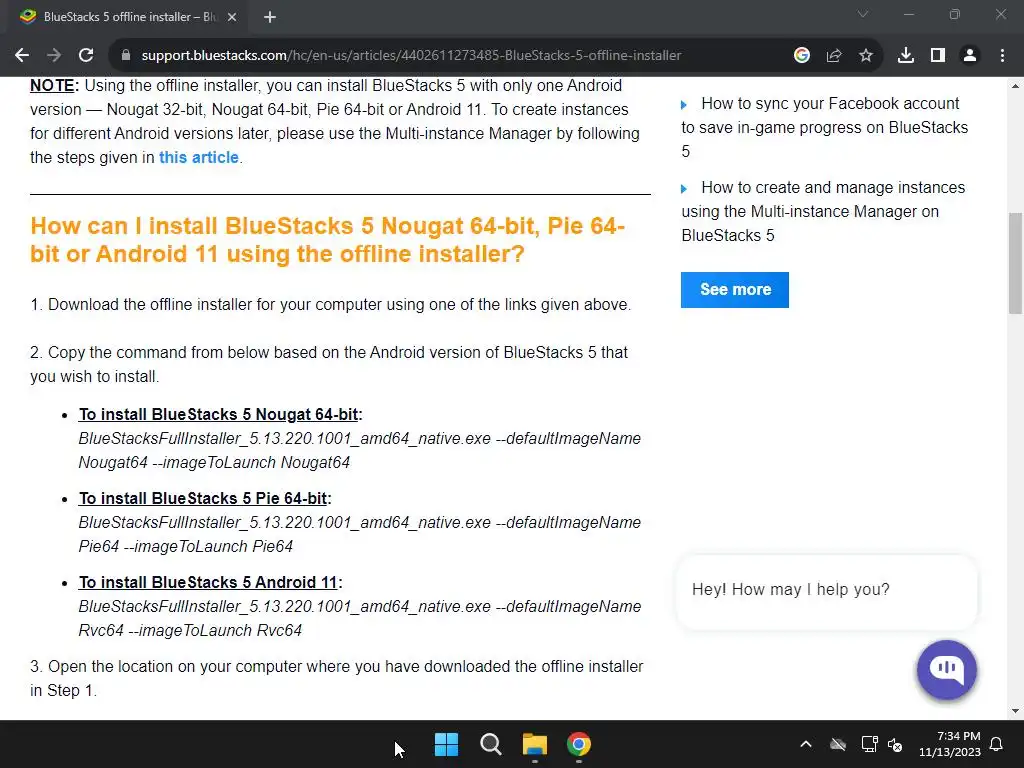The width and height of the screenshot is (1024, 768).
Task: Open 'this article' link
Action: [x=199, y=157]
